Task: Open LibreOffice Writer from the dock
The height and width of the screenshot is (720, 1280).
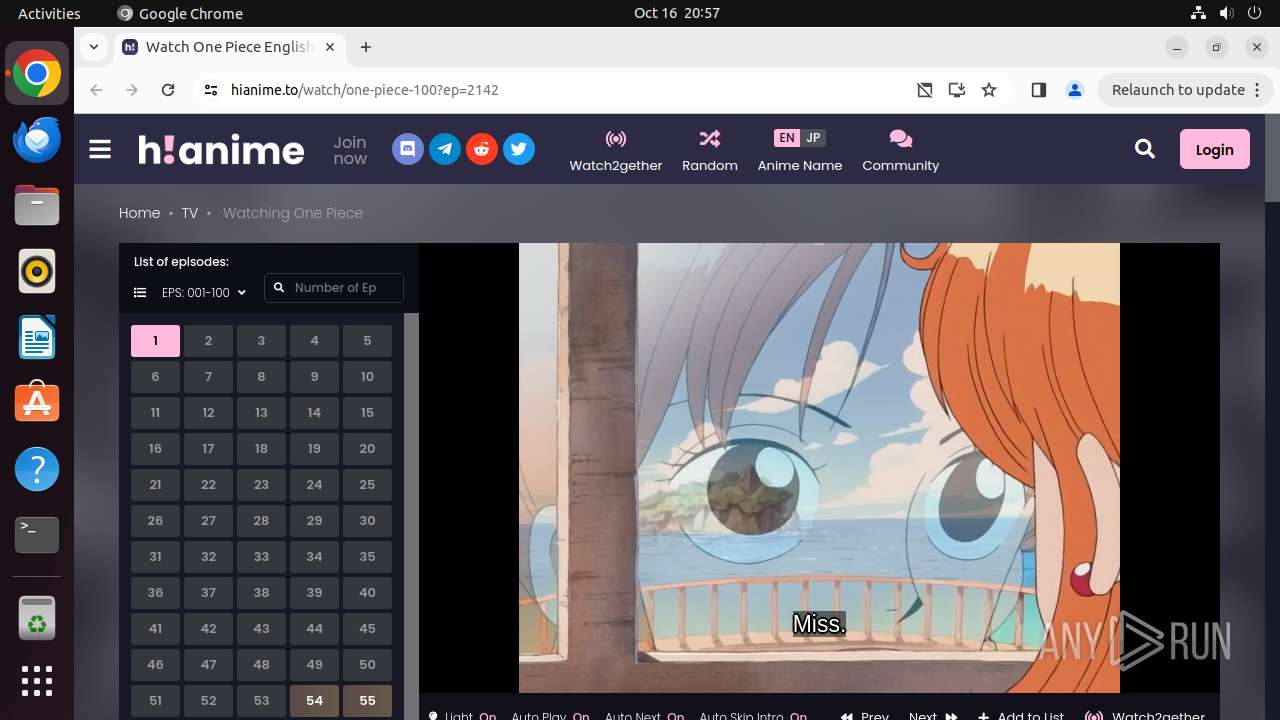Action: pos(37,337)
